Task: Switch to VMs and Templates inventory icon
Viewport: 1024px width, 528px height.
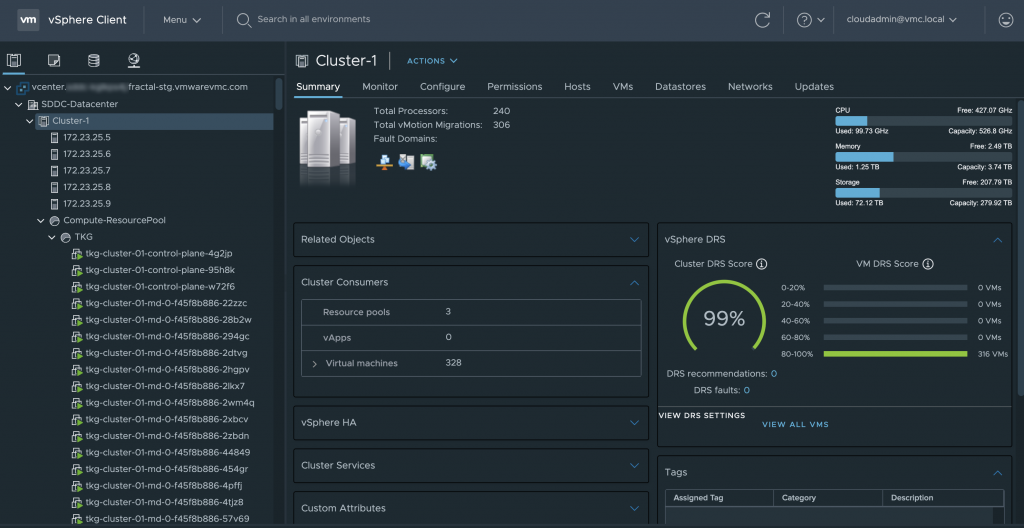Action: point(54,61)
